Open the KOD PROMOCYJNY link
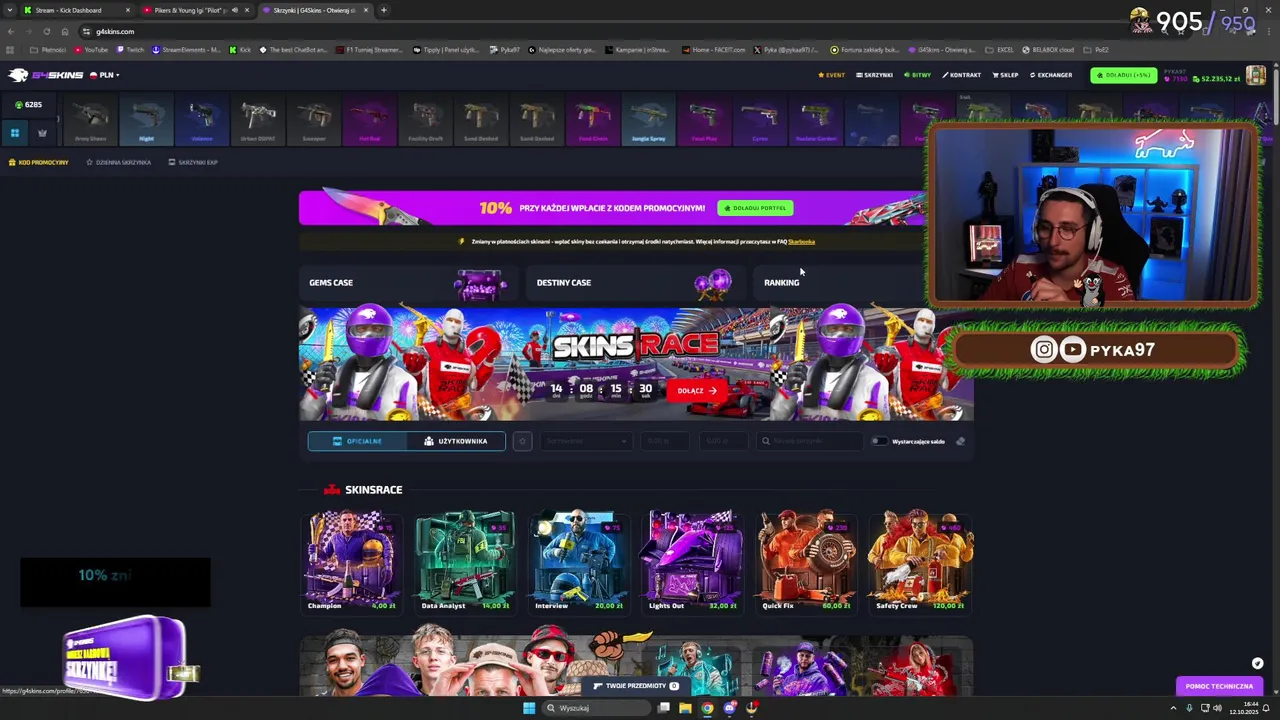1280x720 pixels. (39, 162)
